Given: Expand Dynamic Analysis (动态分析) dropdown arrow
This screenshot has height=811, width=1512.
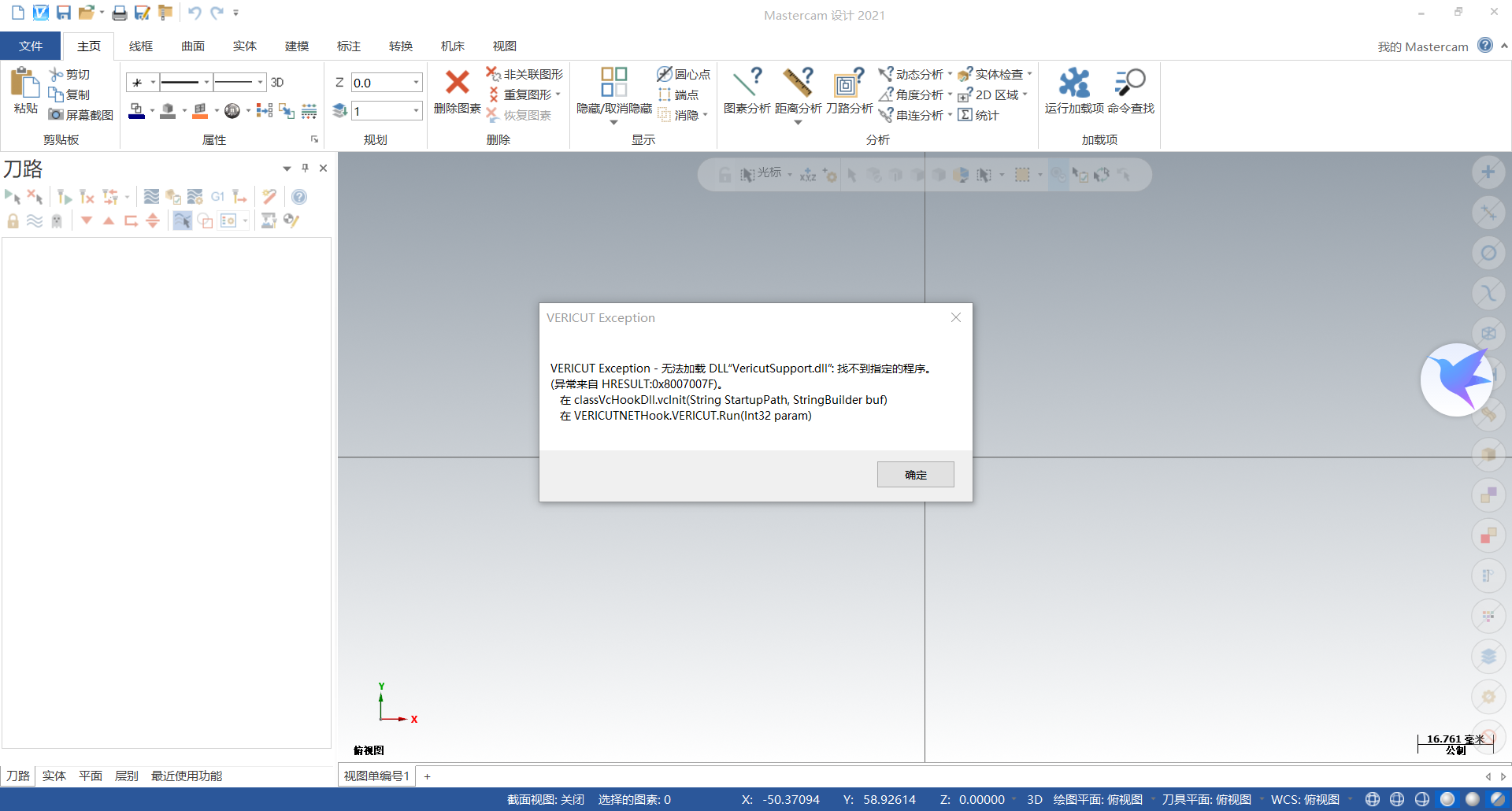Looking at the screenshot, I should 950,74.
